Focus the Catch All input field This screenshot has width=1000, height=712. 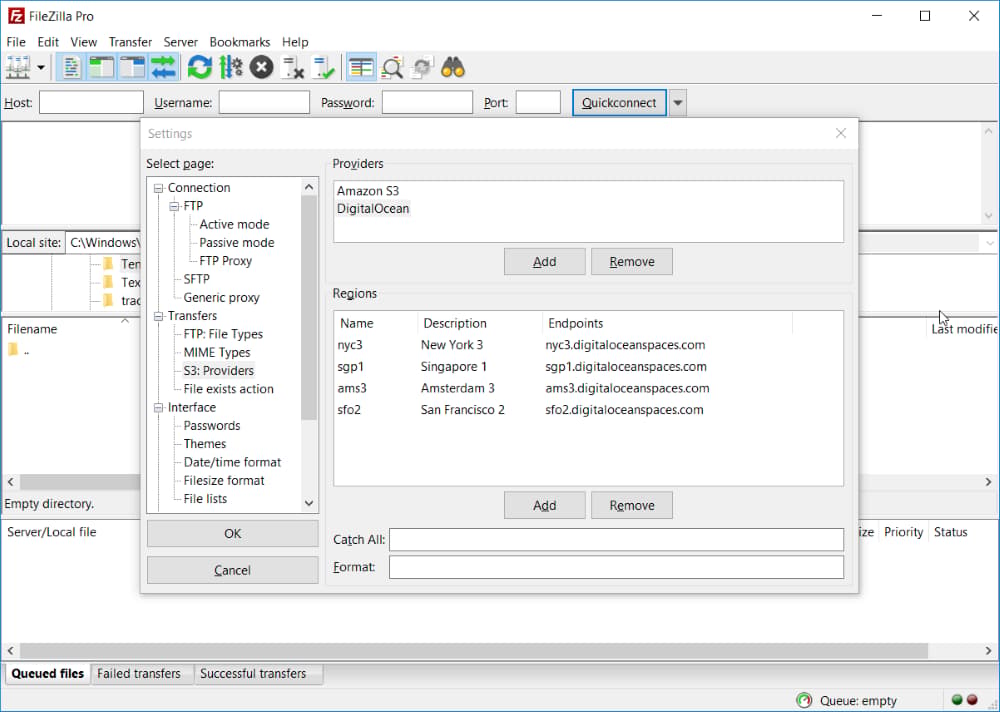[616, 540]
